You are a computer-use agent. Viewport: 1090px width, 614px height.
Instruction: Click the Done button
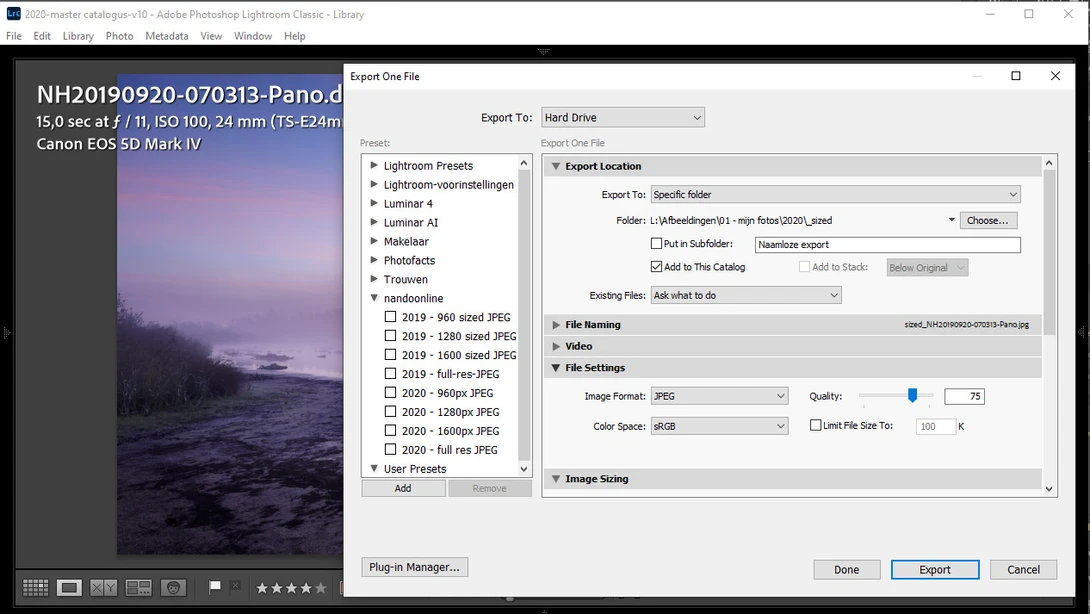click(x=847, y=569)
